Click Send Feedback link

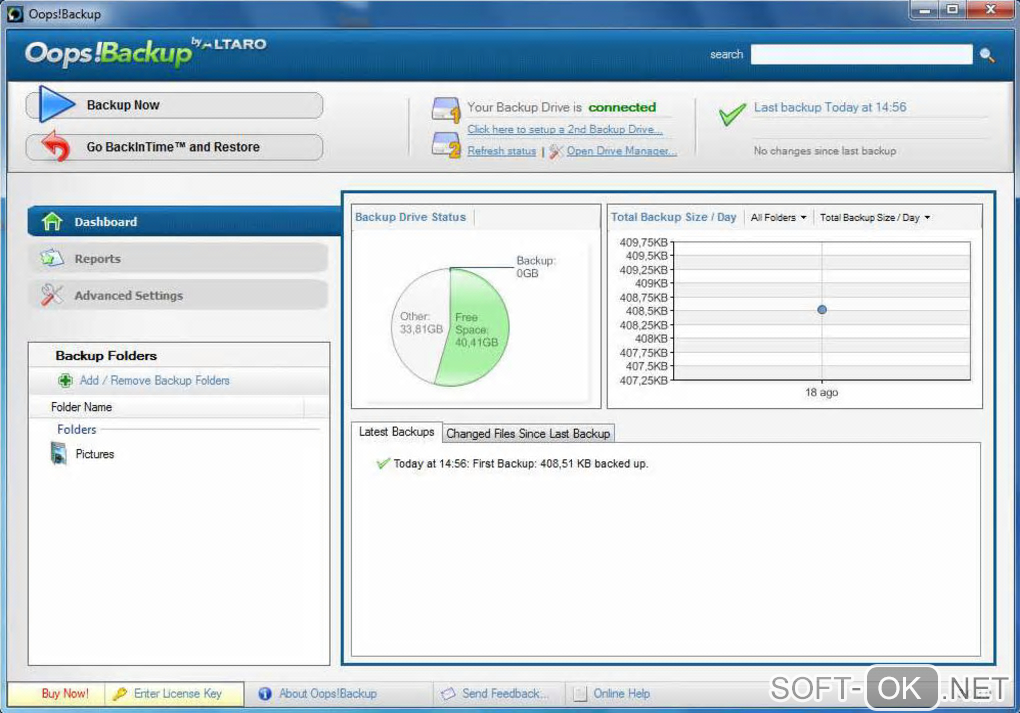pos(505,693)
